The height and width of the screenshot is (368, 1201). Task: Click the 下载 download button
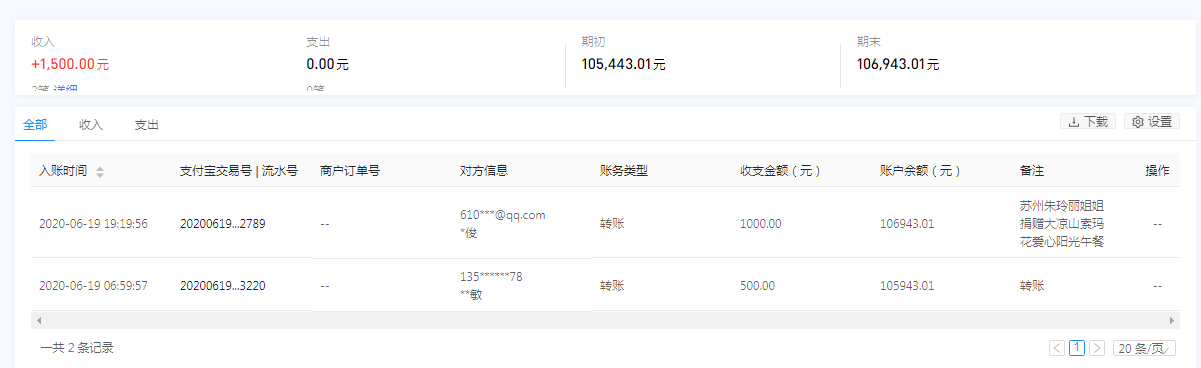[x=1088, y=122]
